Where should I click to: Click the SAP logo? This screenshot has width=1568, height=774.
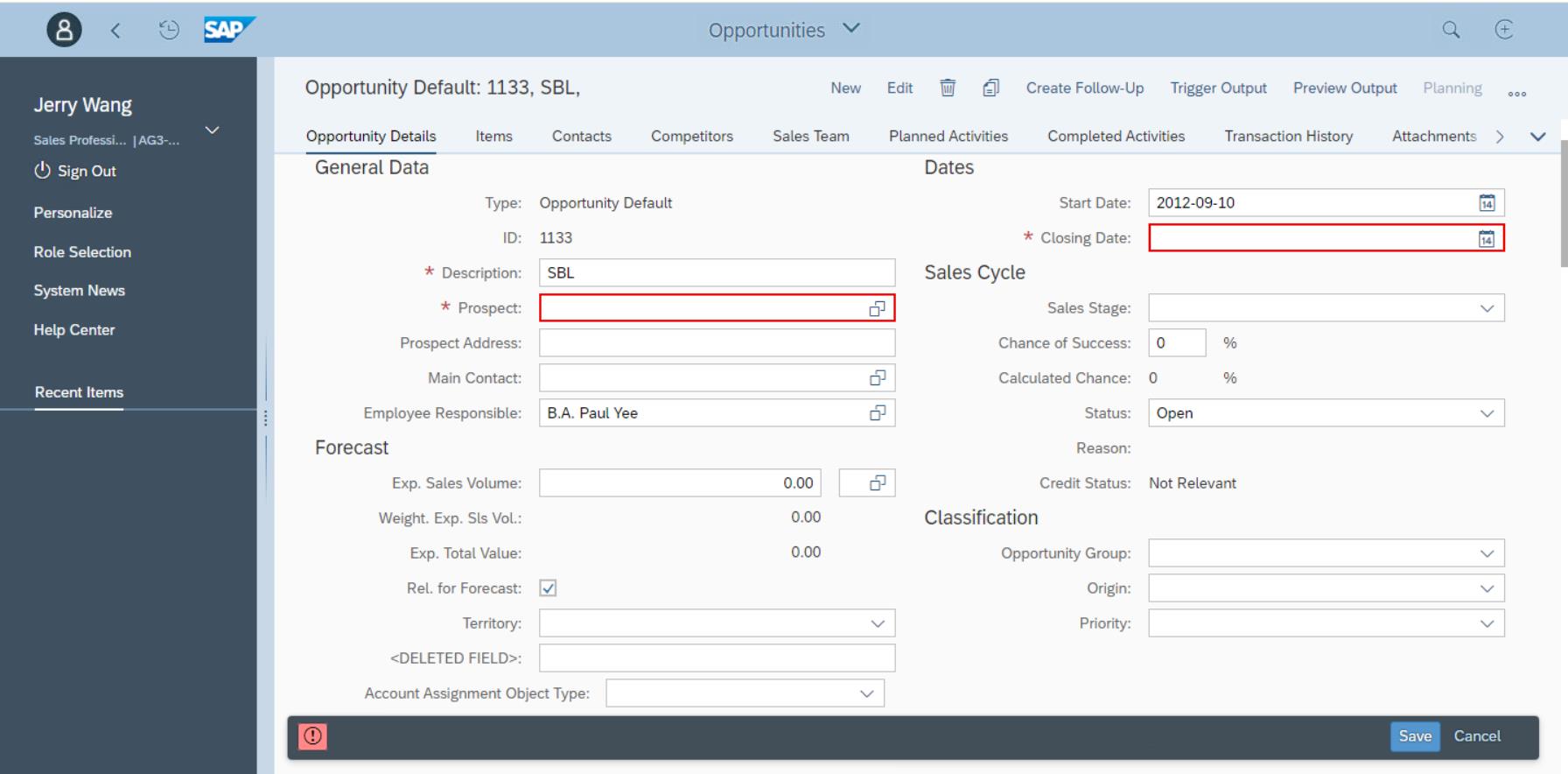229,30
